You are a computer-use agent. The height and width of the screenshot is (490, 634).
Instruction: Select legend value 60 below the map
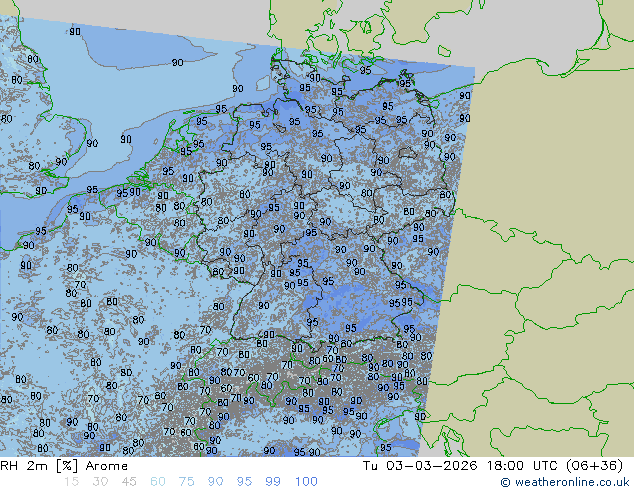[x=158, y=482]
